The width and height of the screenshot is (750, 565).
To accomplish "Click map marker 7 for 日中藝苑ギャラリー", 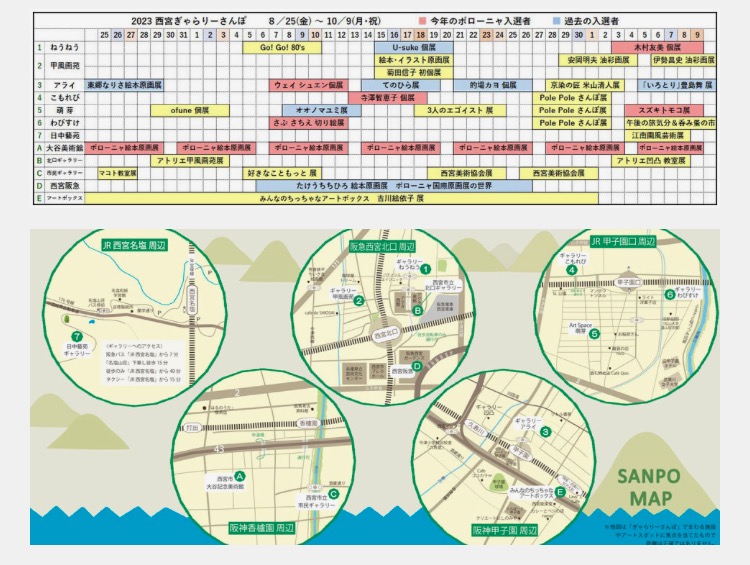I will pos(76,337).
